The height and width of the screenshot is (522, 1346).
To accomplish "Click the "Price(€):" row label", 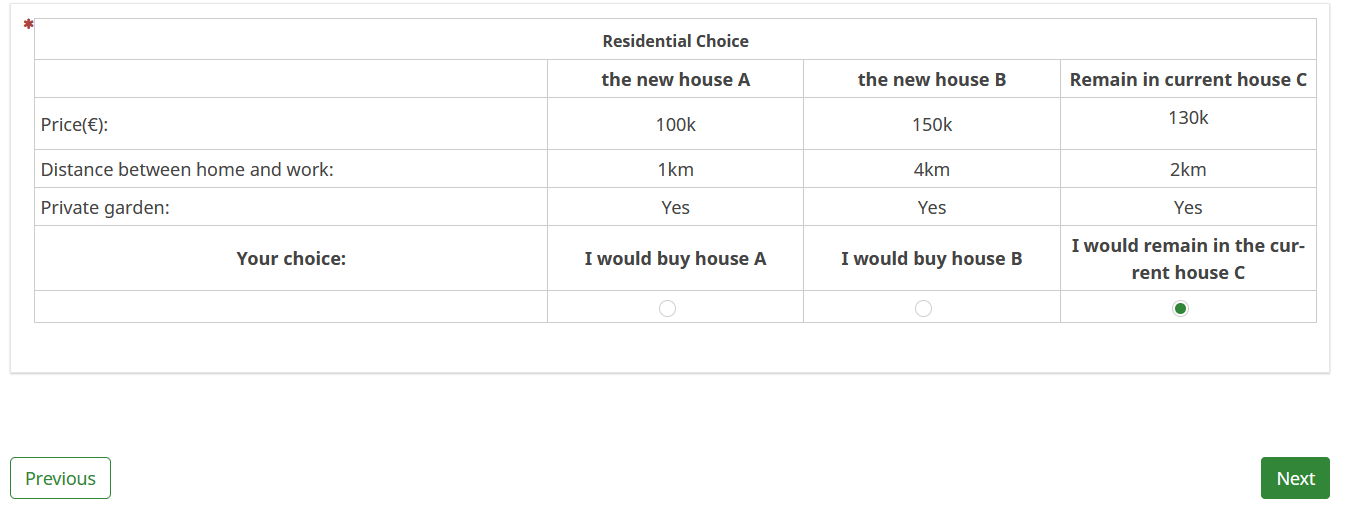I will coord(75,125).
